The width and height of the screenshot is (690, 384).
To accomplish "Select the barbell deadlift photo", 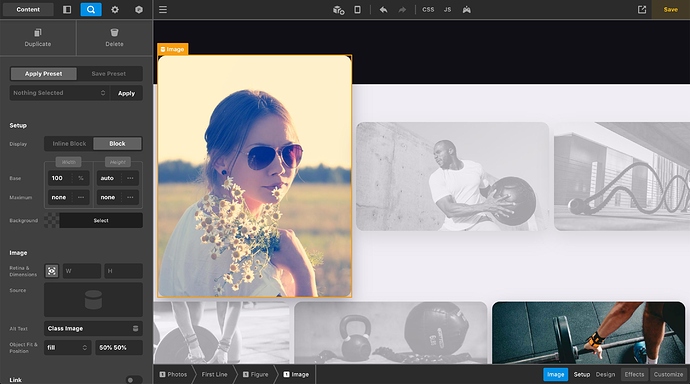I will point(589,333).
